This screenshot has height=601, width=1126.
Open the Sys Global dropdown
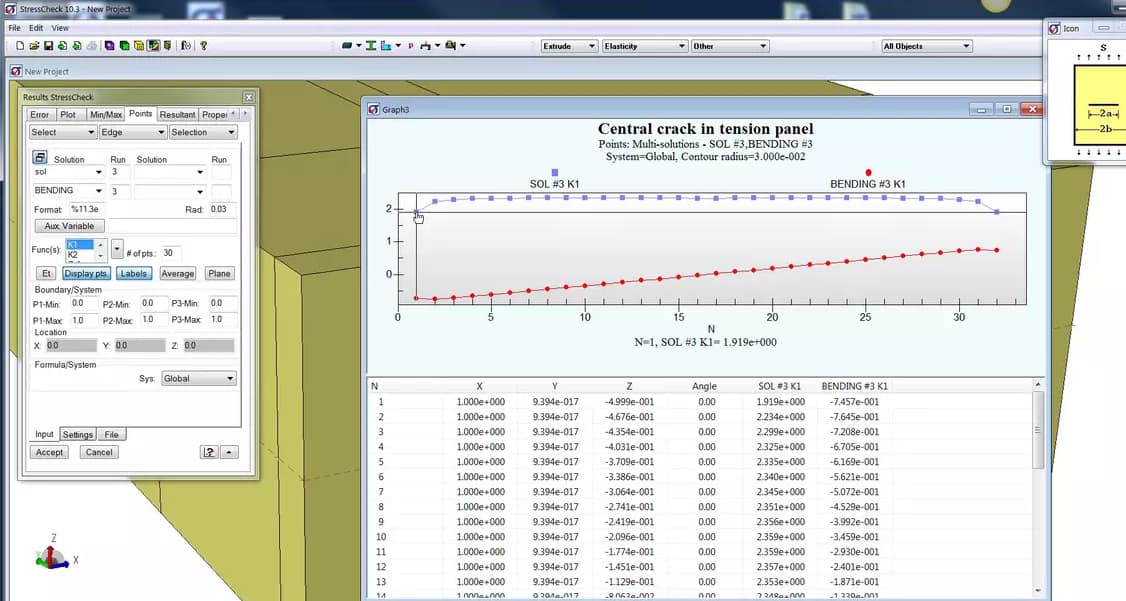tap(199, 379)
